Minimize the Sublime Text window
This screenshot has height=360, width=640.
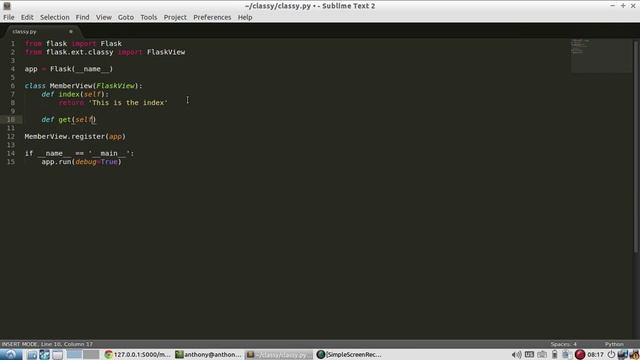pos(612,6)
